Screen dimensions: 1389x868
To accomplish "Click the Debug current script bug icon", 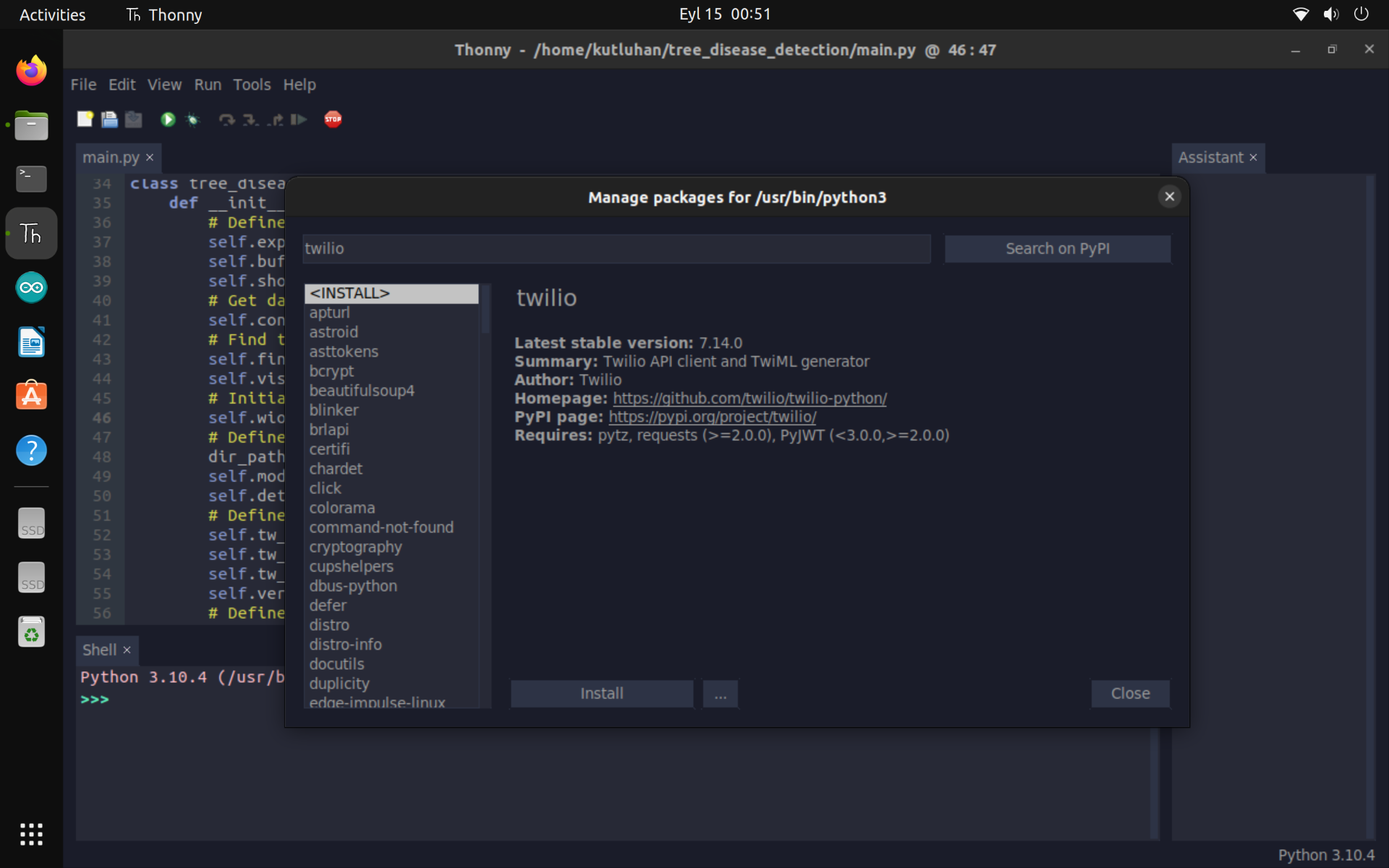I will pyautogui.click(x=192, y=119).
